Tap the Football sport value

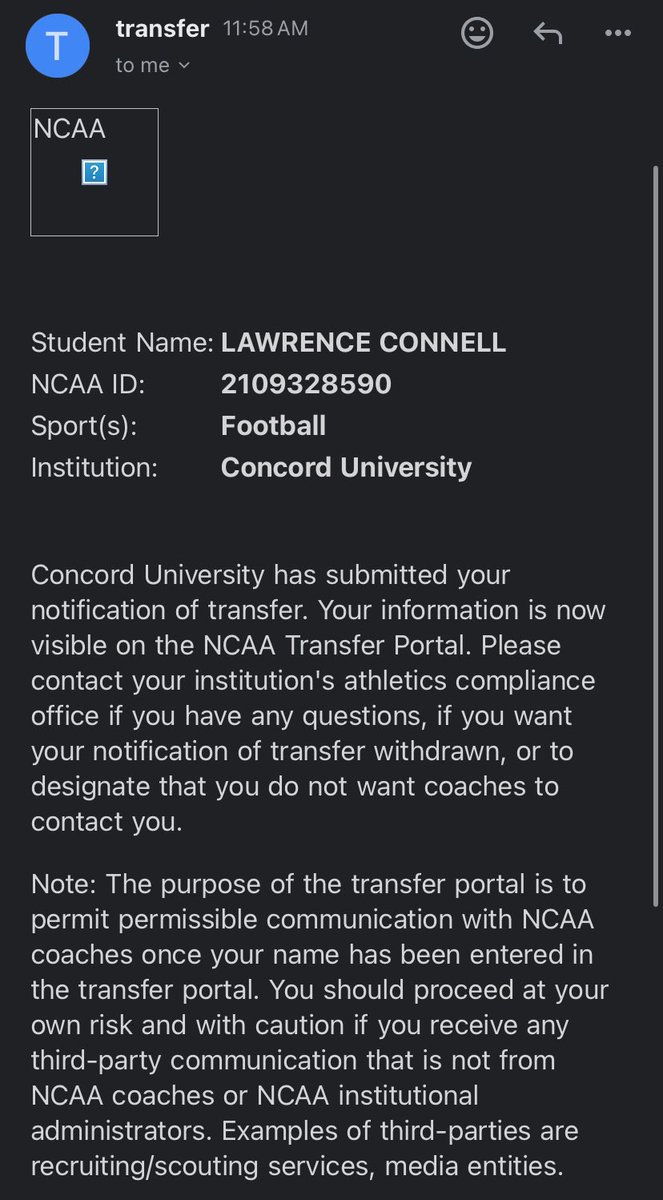(x=273, y=425)
